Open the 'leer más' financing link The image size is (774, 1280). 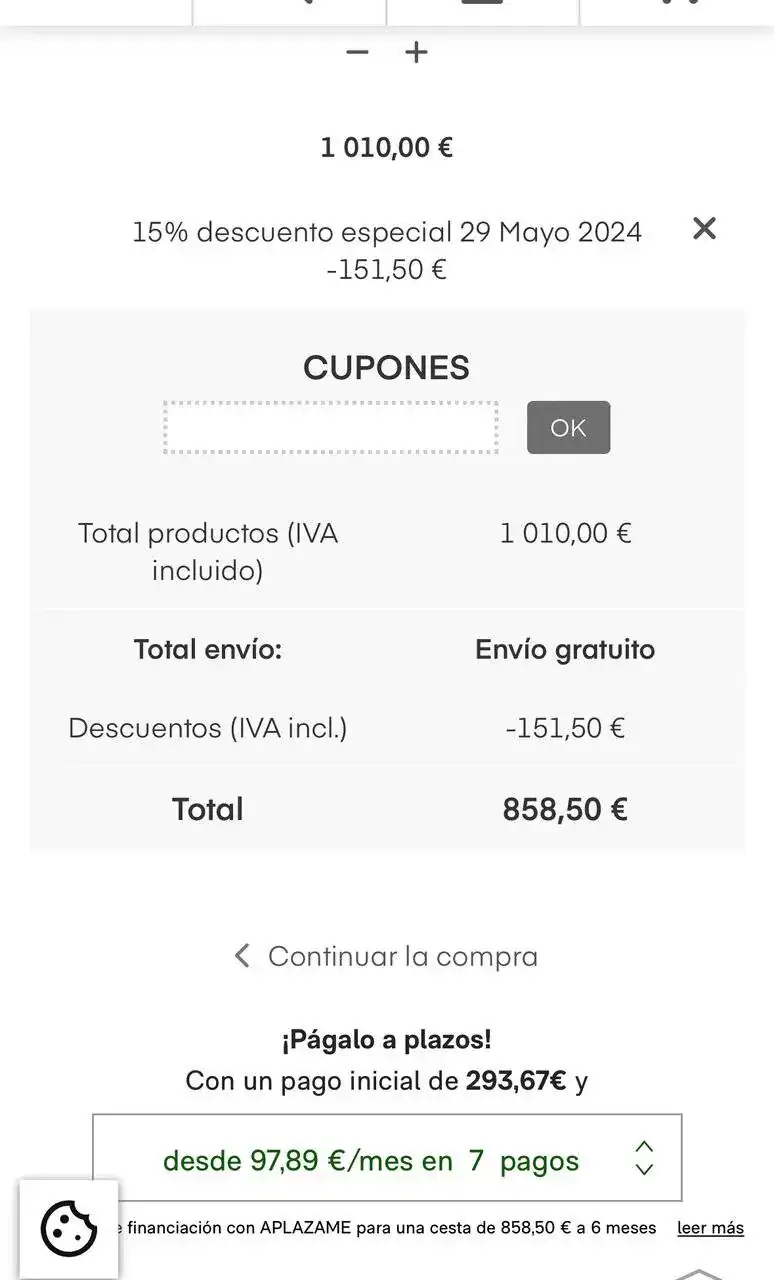click(x=710, y=1228)
